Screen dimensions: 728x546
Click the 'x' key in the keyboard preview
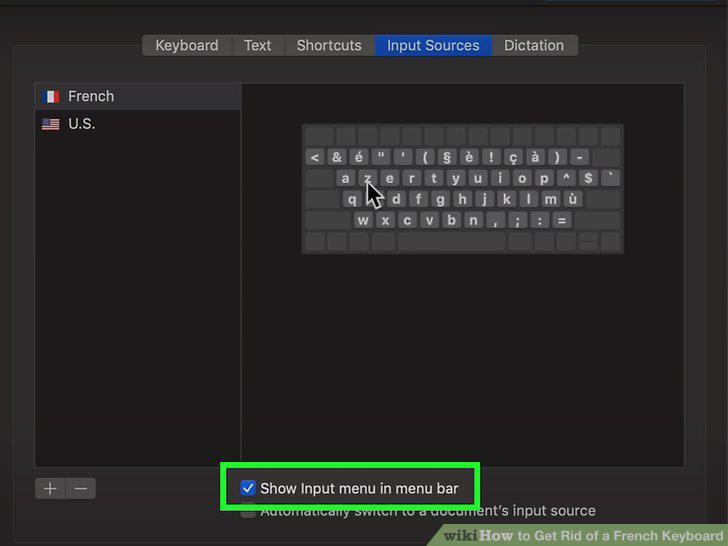(385, 220)
